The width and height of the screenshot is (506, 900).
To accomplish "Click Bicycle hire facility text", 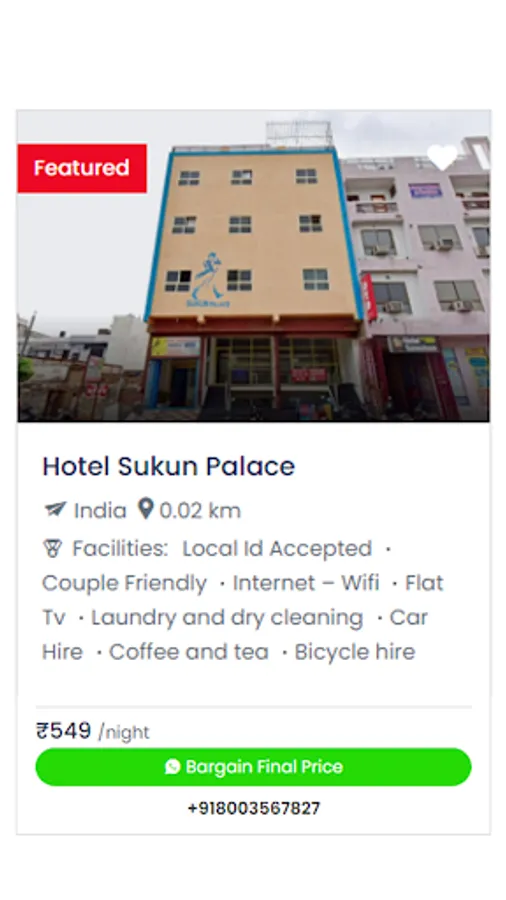I will [355, 652].
